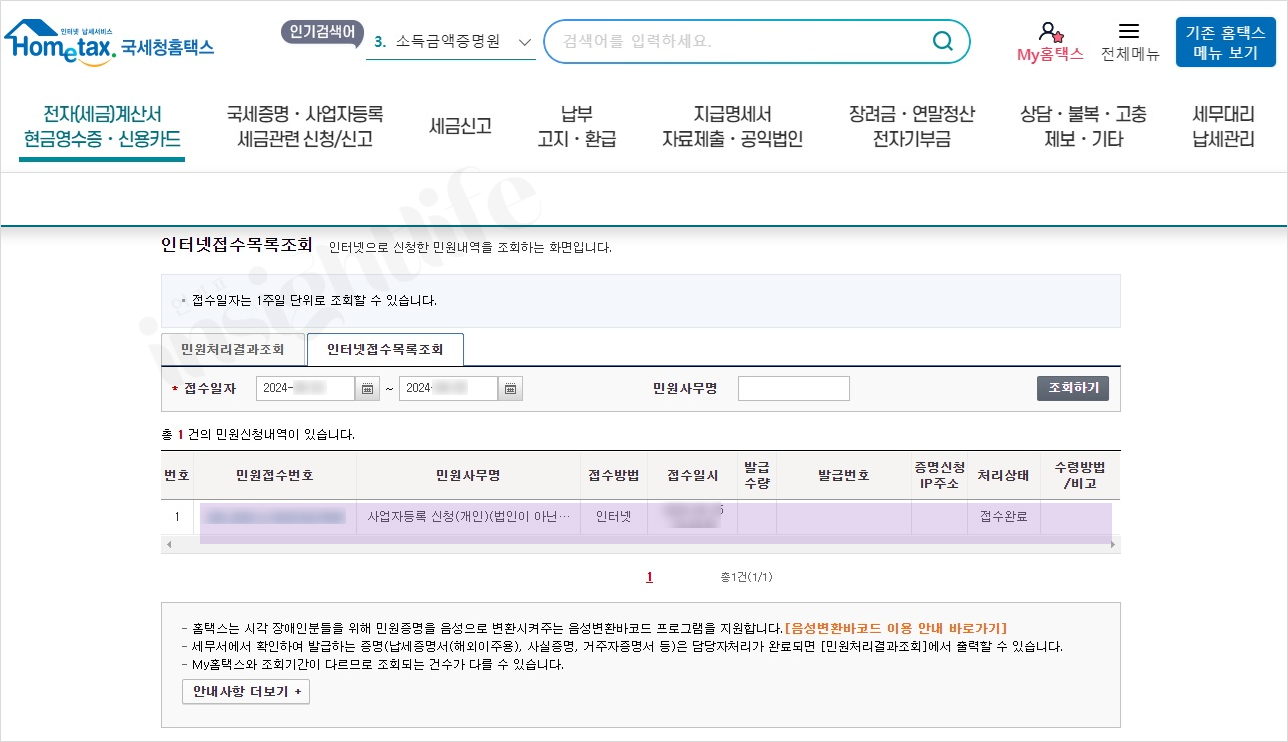Open calendar picker for start date
The height and width of the screenshot is (742, 1288).
[367, 389]
